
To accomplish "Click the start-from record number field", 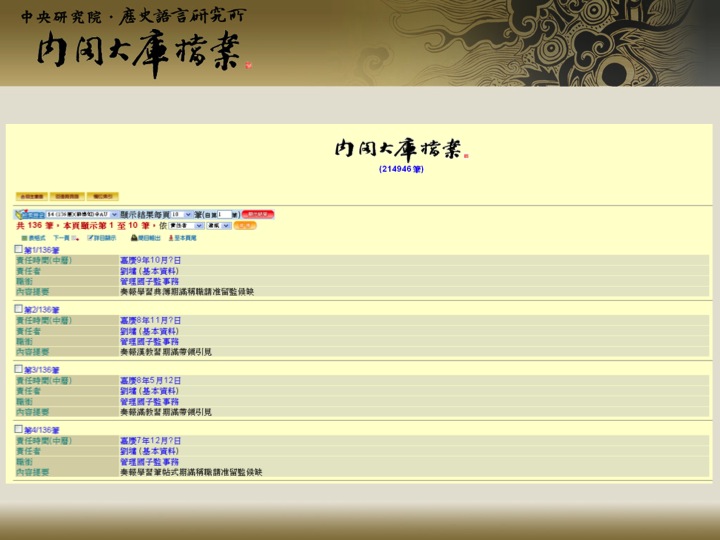I will (x=224, y=214).
